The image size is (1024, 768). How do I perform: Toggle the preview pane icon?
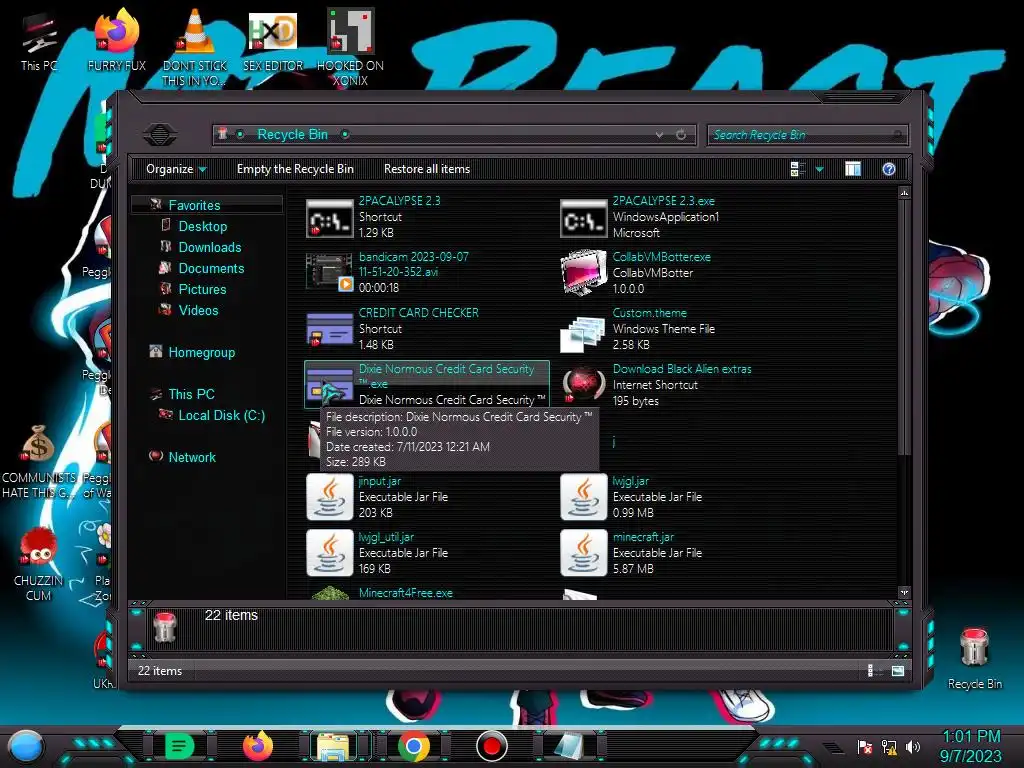click(853, 169)
